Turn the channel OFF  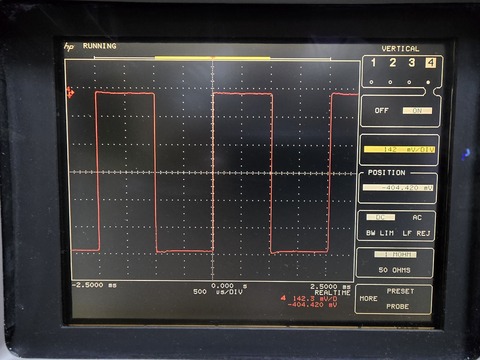pyautogui.click(x=381, y=110)
